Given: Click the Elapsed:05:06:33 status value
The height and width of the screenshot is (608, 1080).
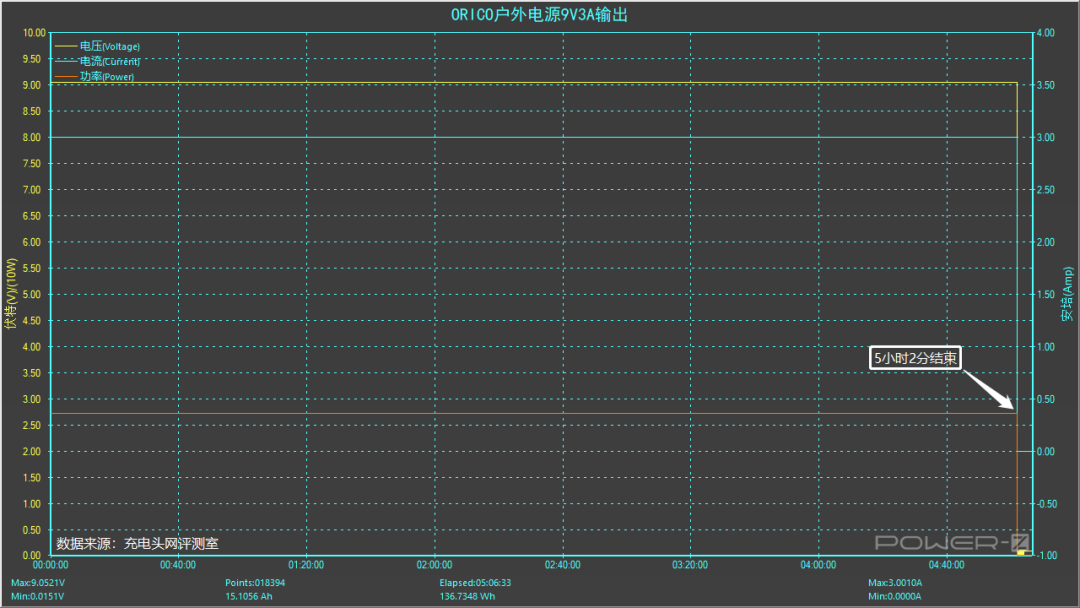Looking at the screenshot, I should [475, 583].
